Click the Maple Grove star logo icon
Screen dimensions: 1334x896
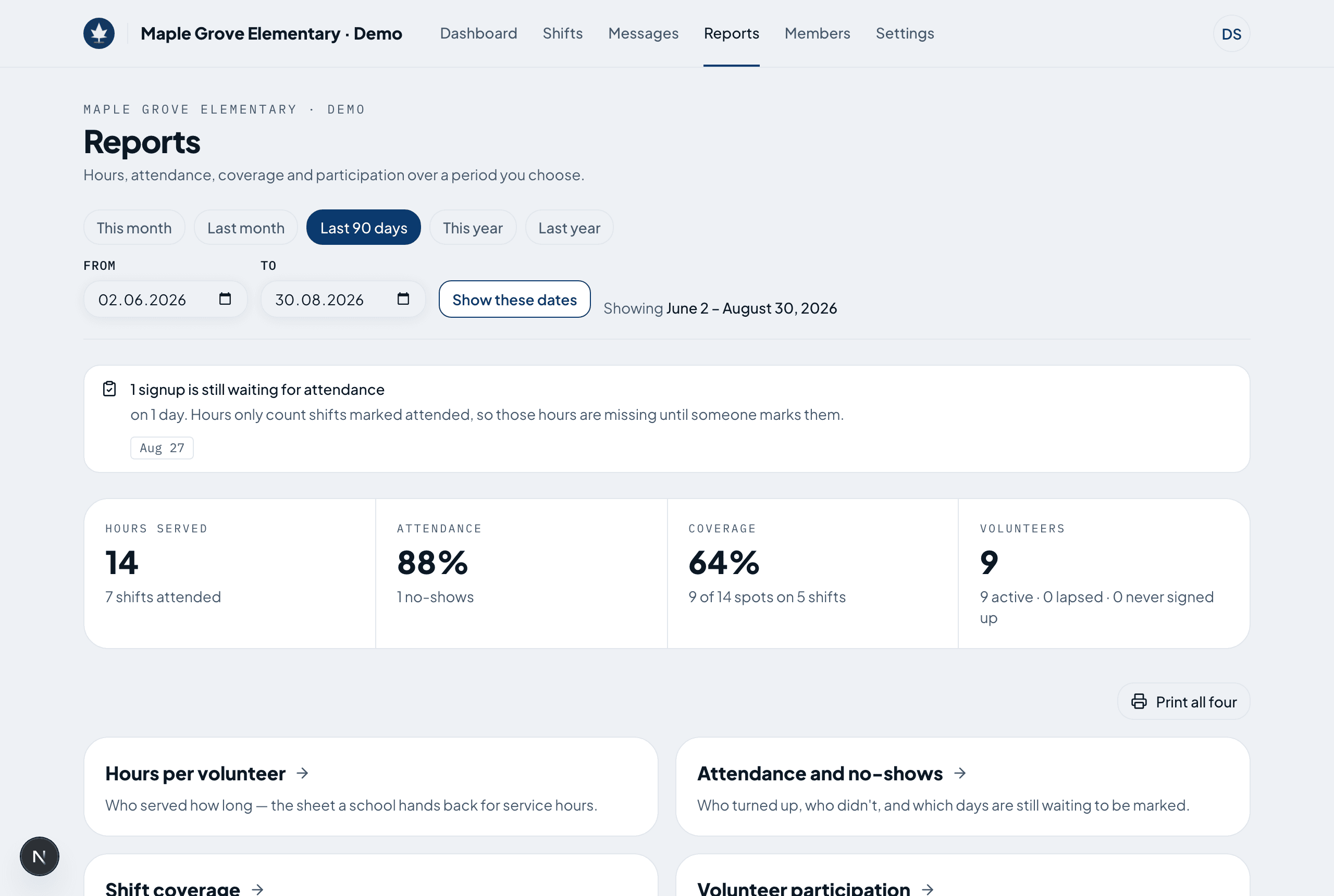click(99, 33)
